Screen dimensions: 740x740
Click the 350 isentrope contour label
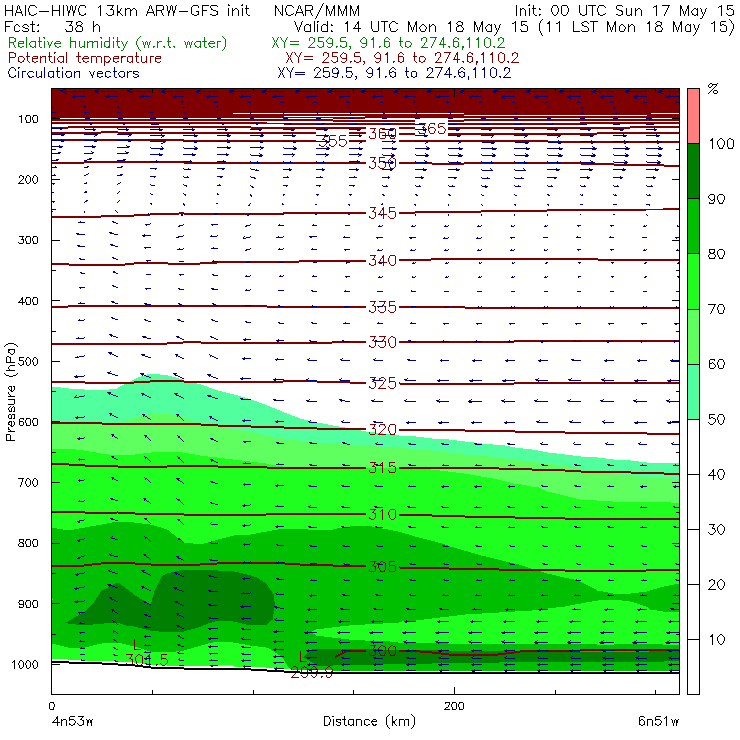click(x=382, y=163)
